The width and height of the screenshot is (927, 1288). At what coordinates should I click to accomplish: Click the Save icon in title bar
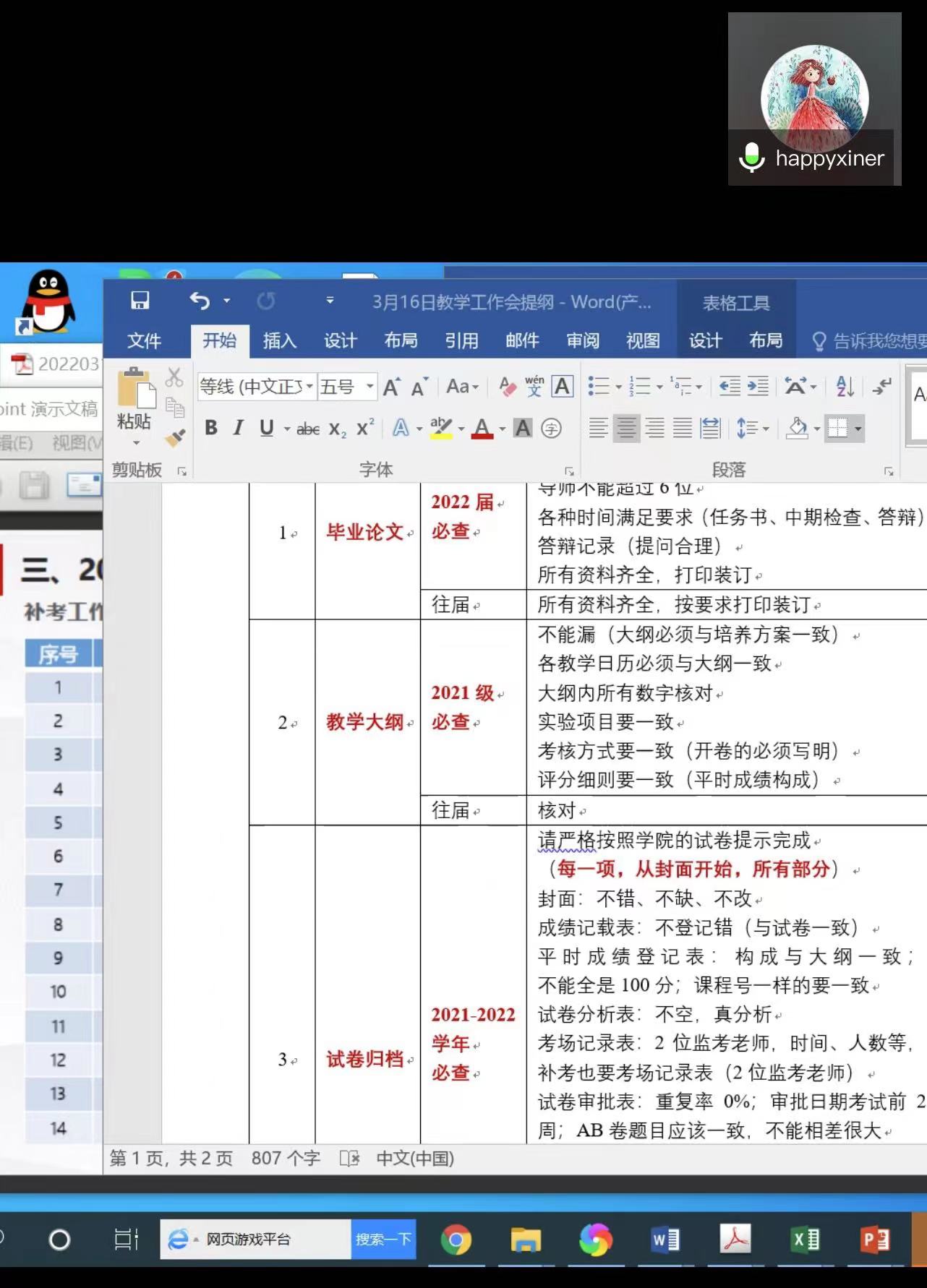pos(140,301)
